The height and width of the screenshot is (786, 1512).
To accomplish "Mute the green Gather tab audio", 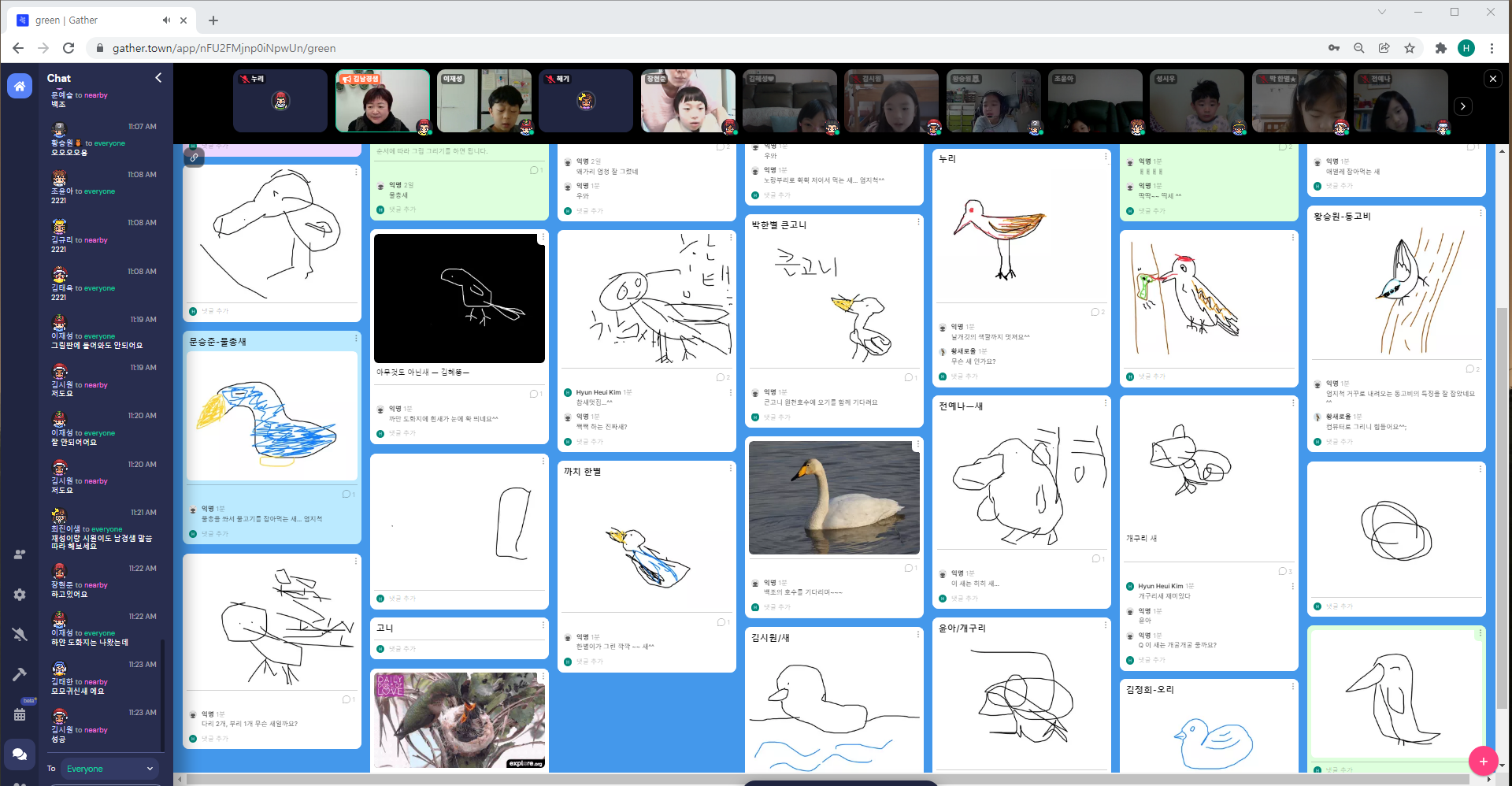I will (166, 20).
